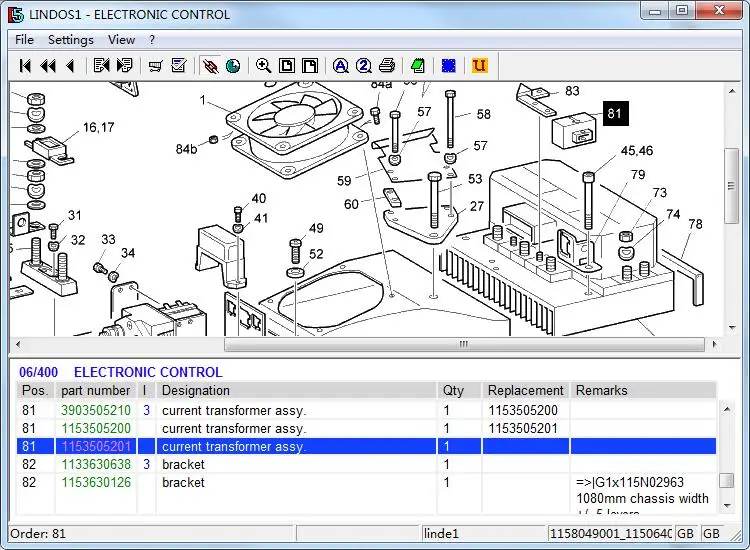
Task: Click the circled A toolbar icon
Action: pos(340,66)
